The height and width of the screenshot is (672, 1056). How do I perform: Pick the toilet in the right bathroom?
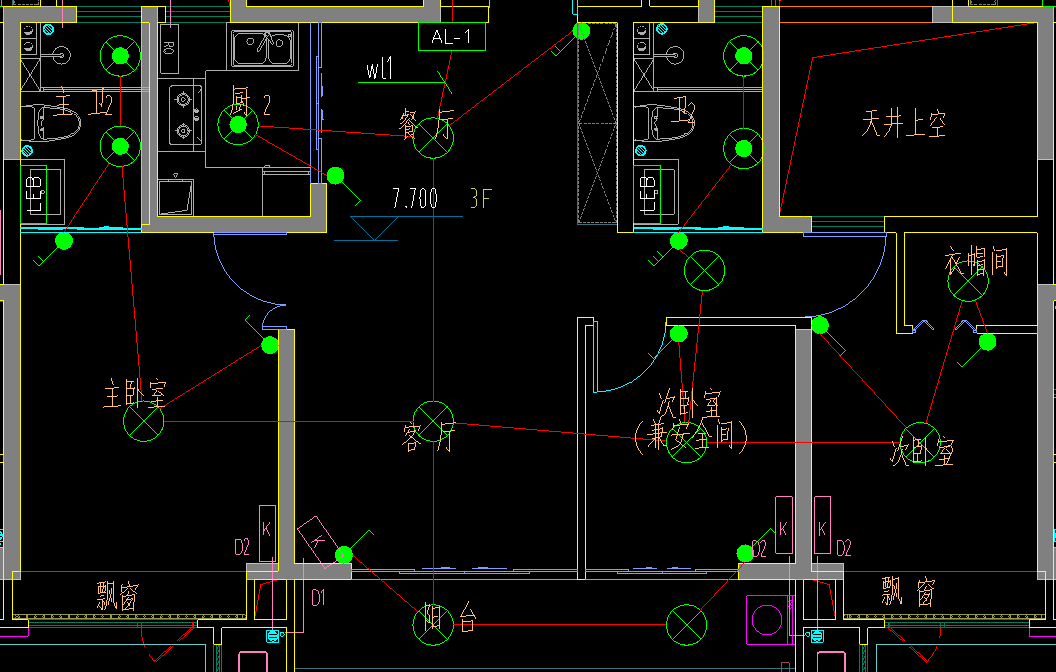coord(664,123)
